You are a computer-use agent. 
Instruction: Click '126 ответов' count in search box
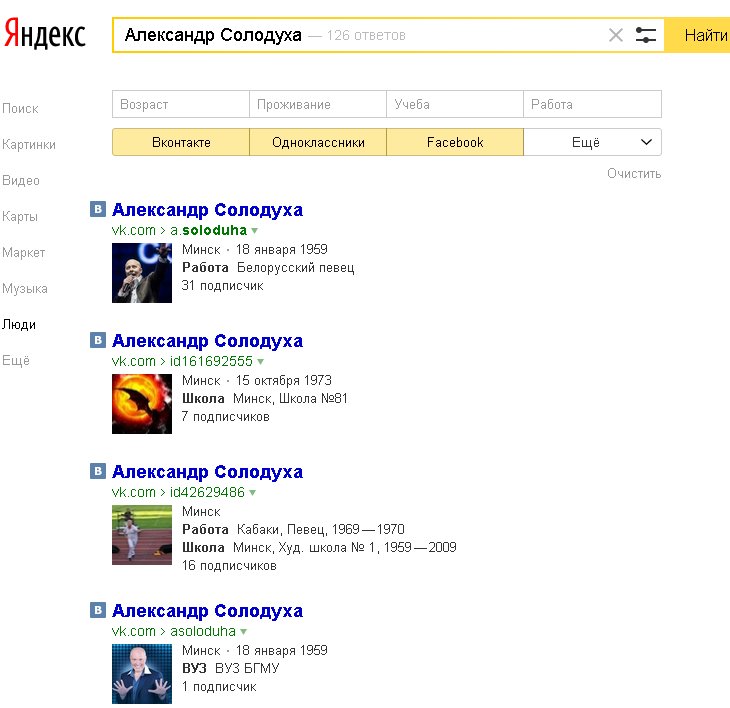pos(366,35)
